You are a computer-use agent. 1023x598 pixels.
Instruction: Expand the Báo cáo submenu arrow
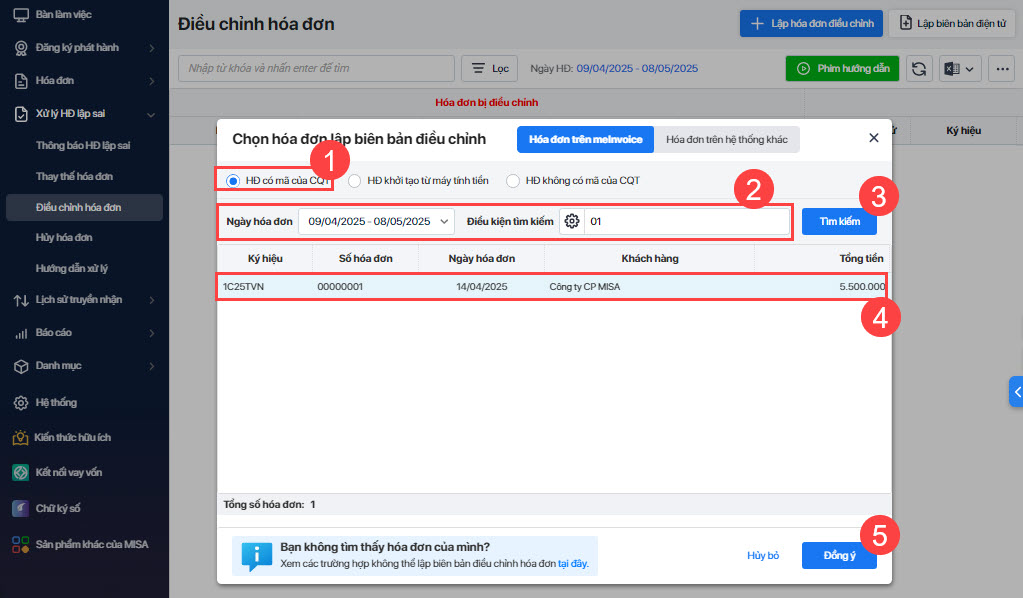[151, 333]
